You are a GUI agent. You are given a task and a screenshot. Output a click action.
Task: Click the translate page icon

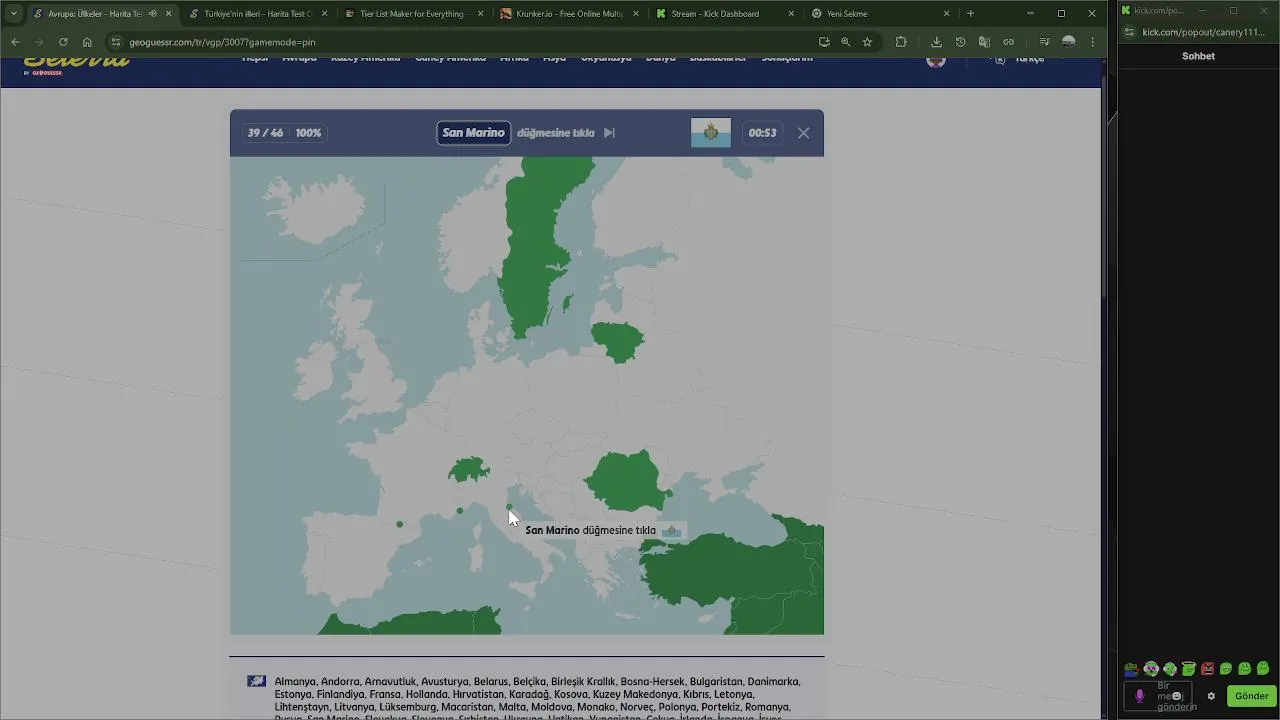click(984, 42)
